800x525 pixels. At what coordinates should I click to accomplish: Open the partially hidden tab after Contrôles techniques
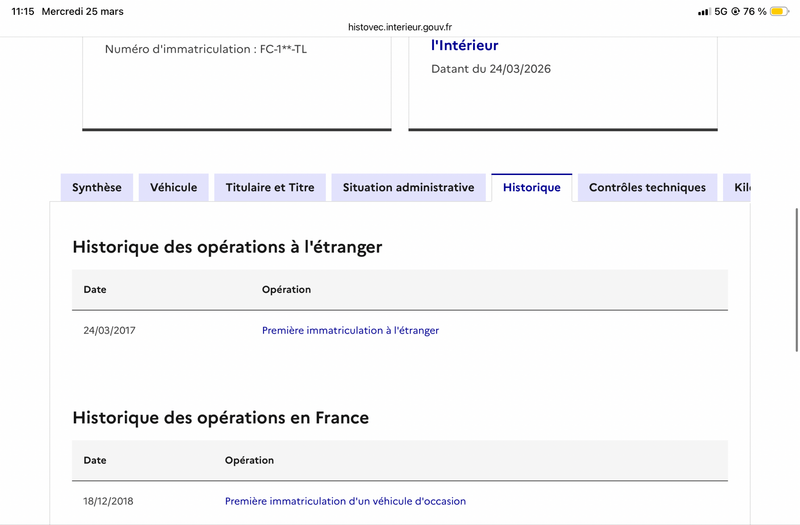(740, 187)
